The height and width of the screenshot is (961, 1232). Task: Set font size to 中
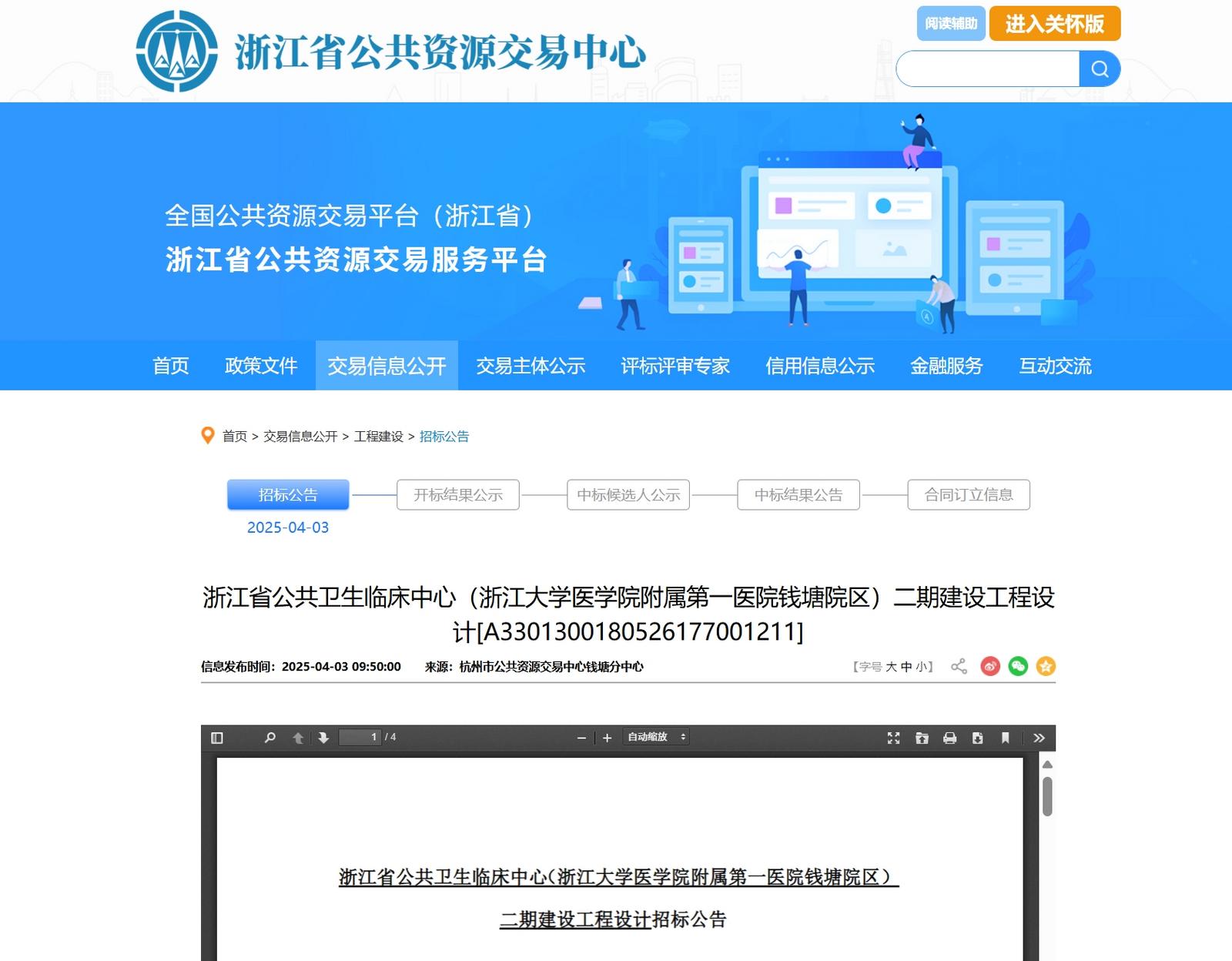pos(906,667)
